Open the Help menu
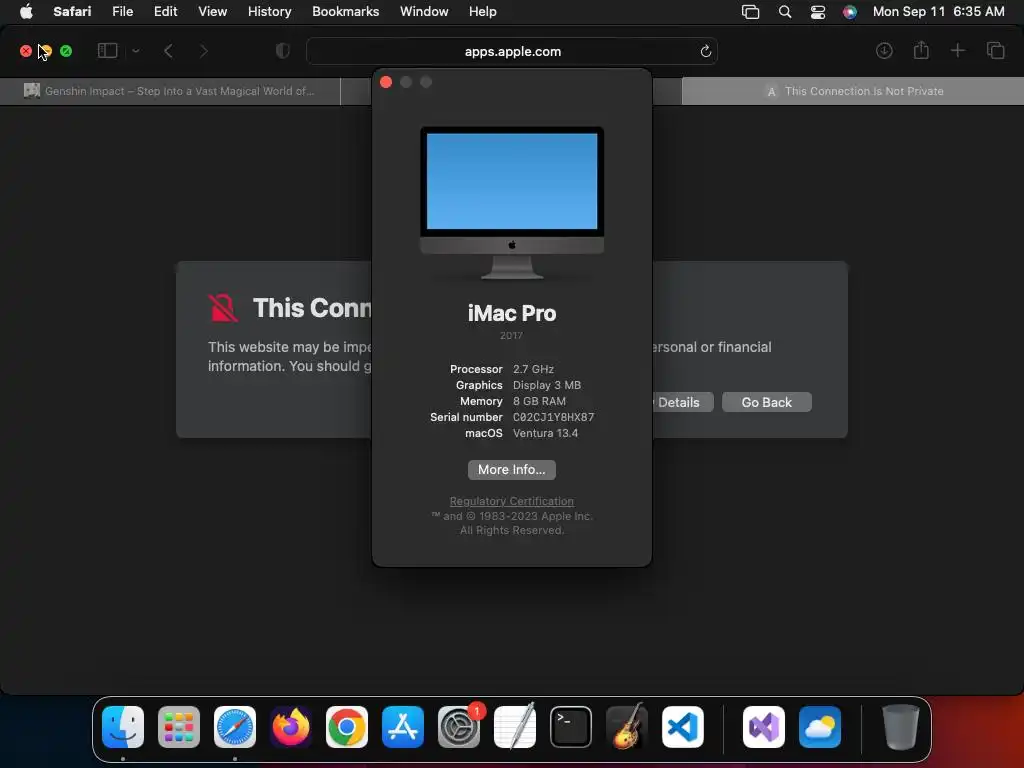The width and height of the screenshot is (1024, 768). (483, 12)
